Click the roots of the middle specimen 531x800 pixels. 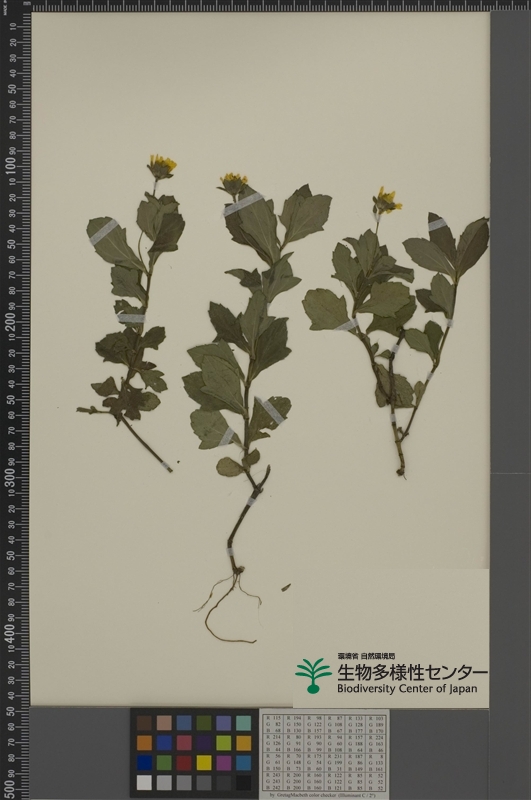pos(229,607)
